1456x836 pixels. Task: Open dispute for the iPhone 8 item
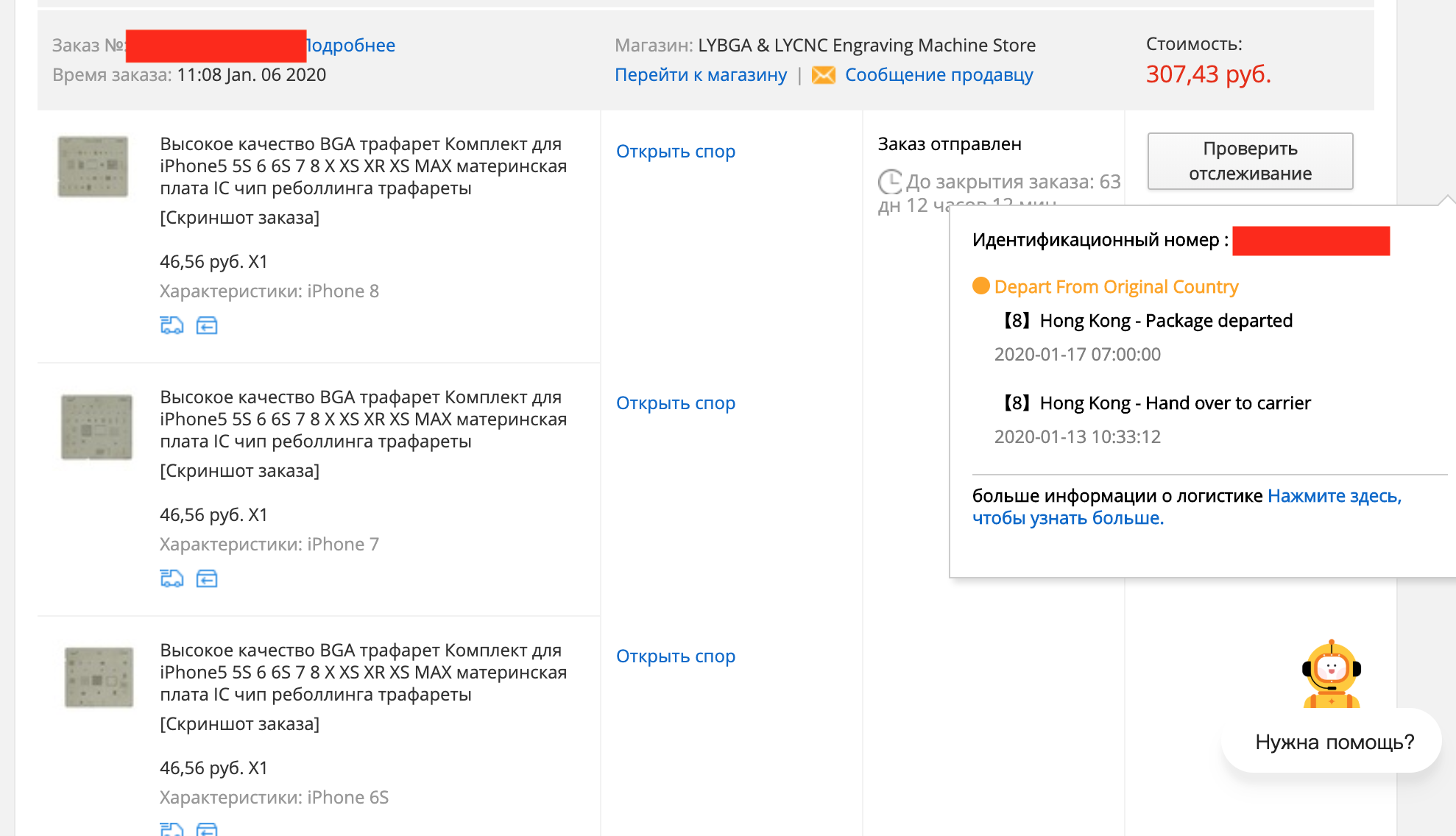point(676,152)
